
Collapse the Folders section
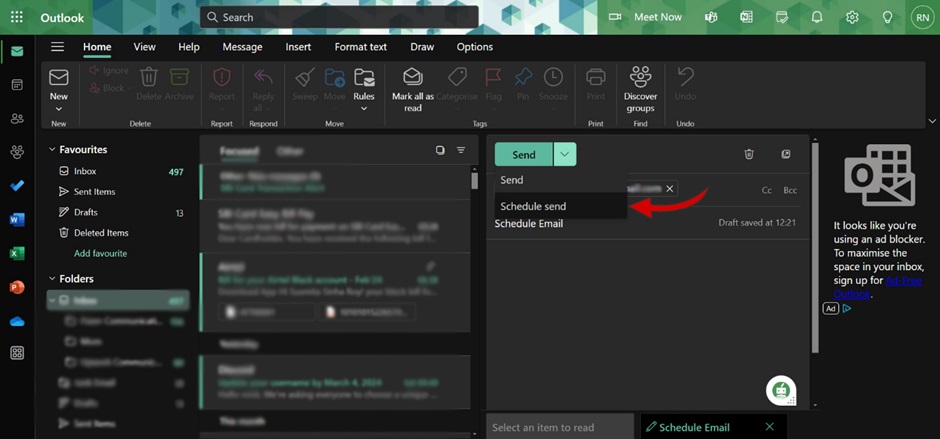click(52, 279)
